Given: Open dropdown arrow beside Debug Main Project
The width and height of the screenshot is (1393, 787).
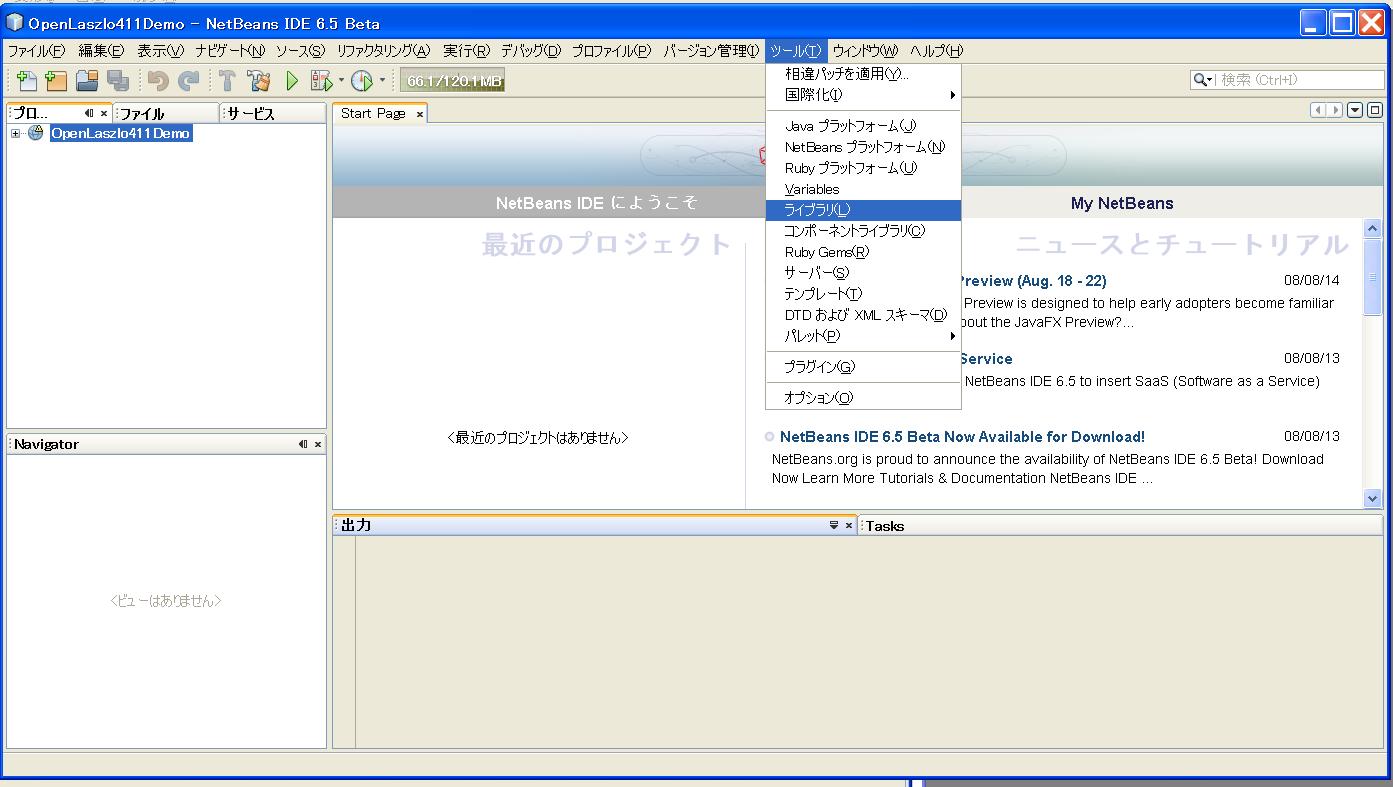Looking at the screenshot, I should (x=341, y=81).
